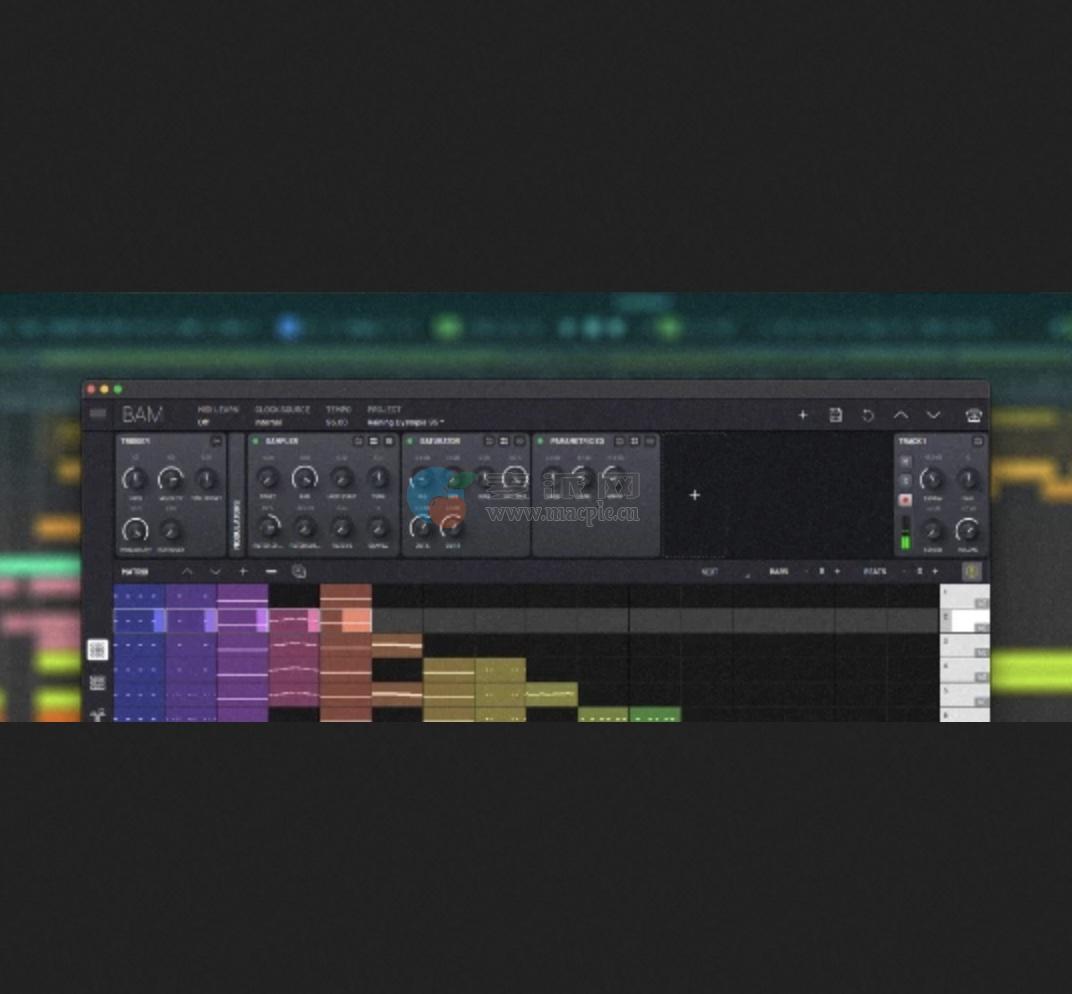
Task: Increase Bars count with the plus button
Action: tap(835, 571)
